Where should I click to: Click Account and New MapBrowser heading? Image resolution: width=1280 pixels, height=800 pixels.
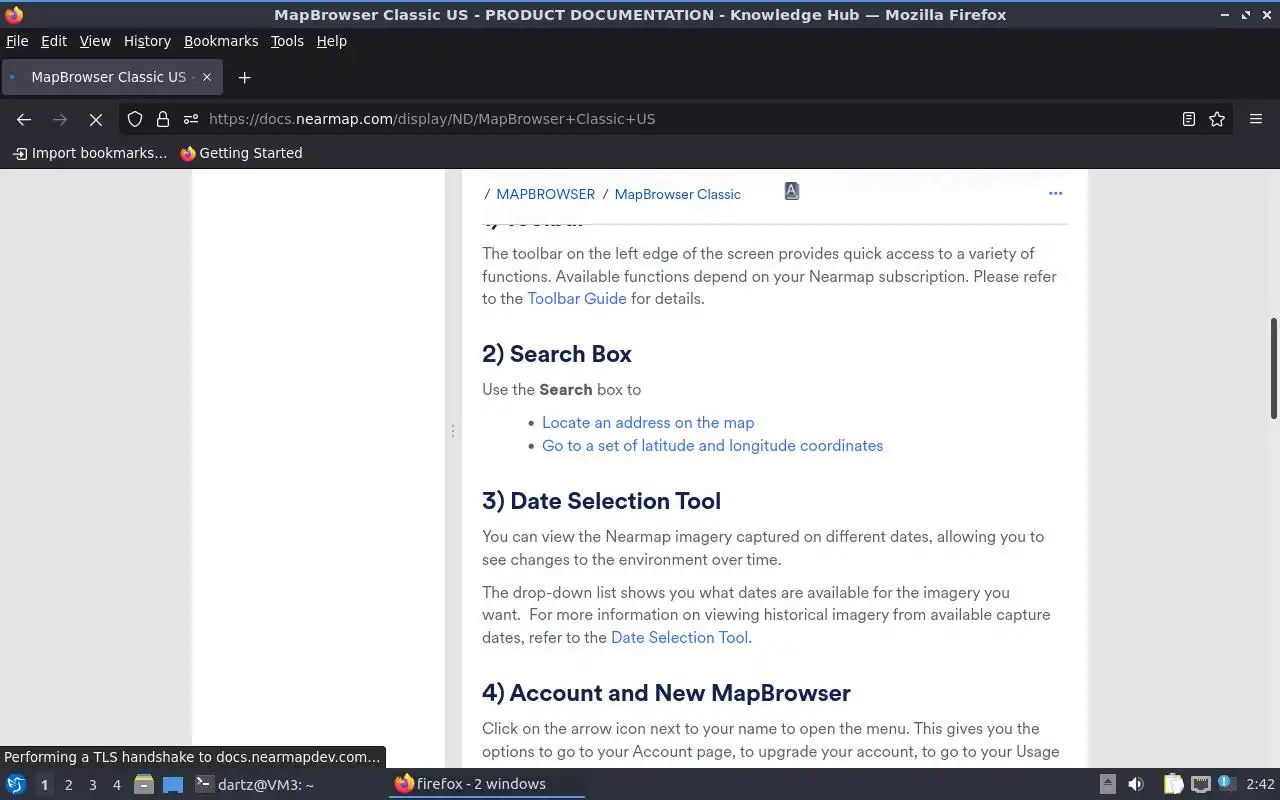coord(666,693)
